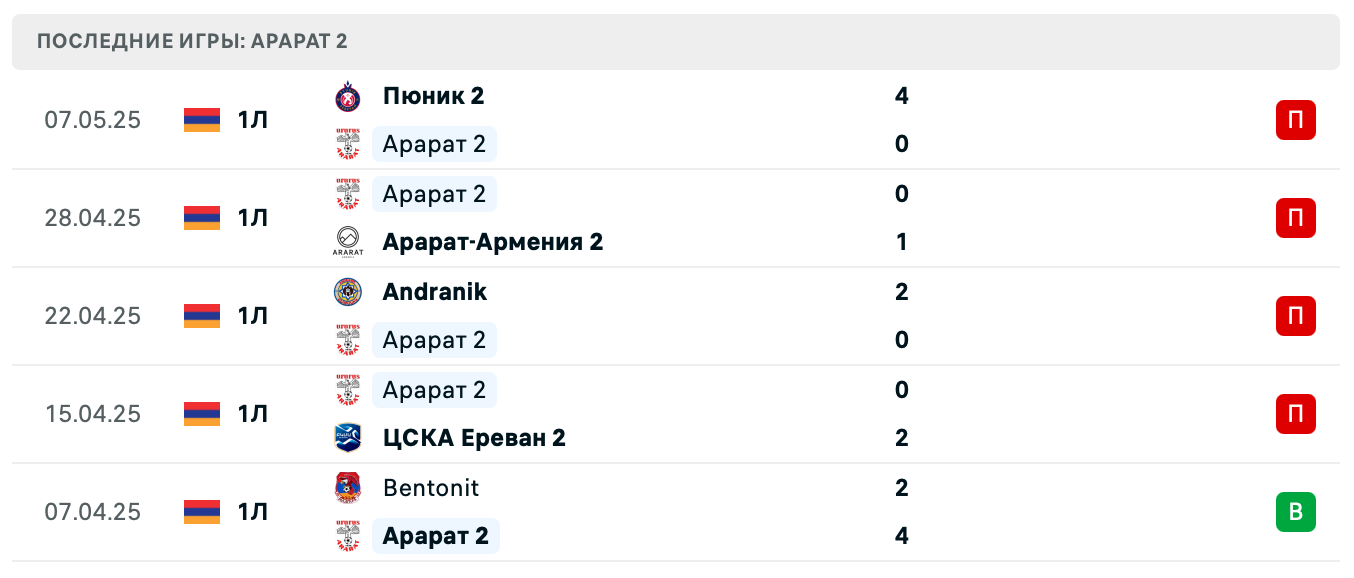Select the Арарат-Армения 2 club logo

tap(347, 242)
